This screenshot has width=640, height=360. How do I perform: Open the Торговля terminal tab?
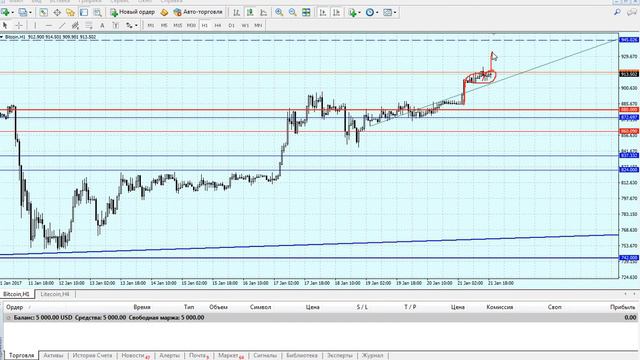(x=21, y=356)
